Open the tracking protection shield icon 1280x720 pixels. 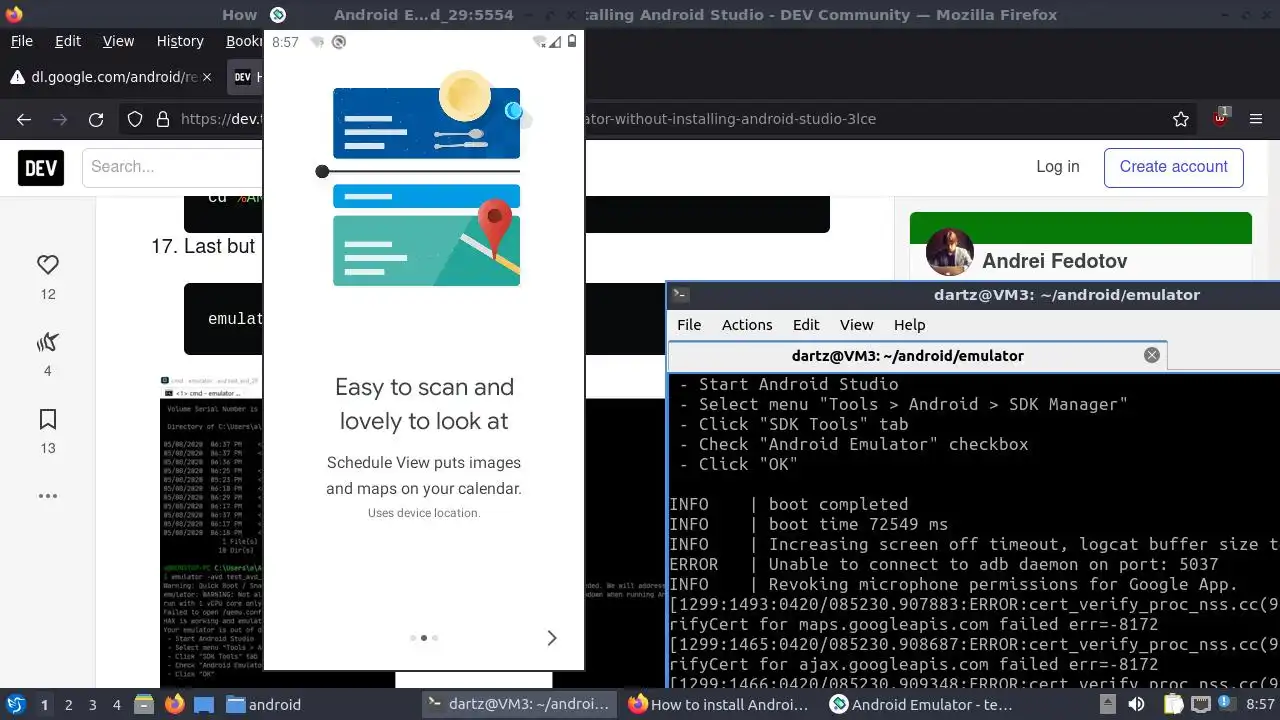(135, 119)
